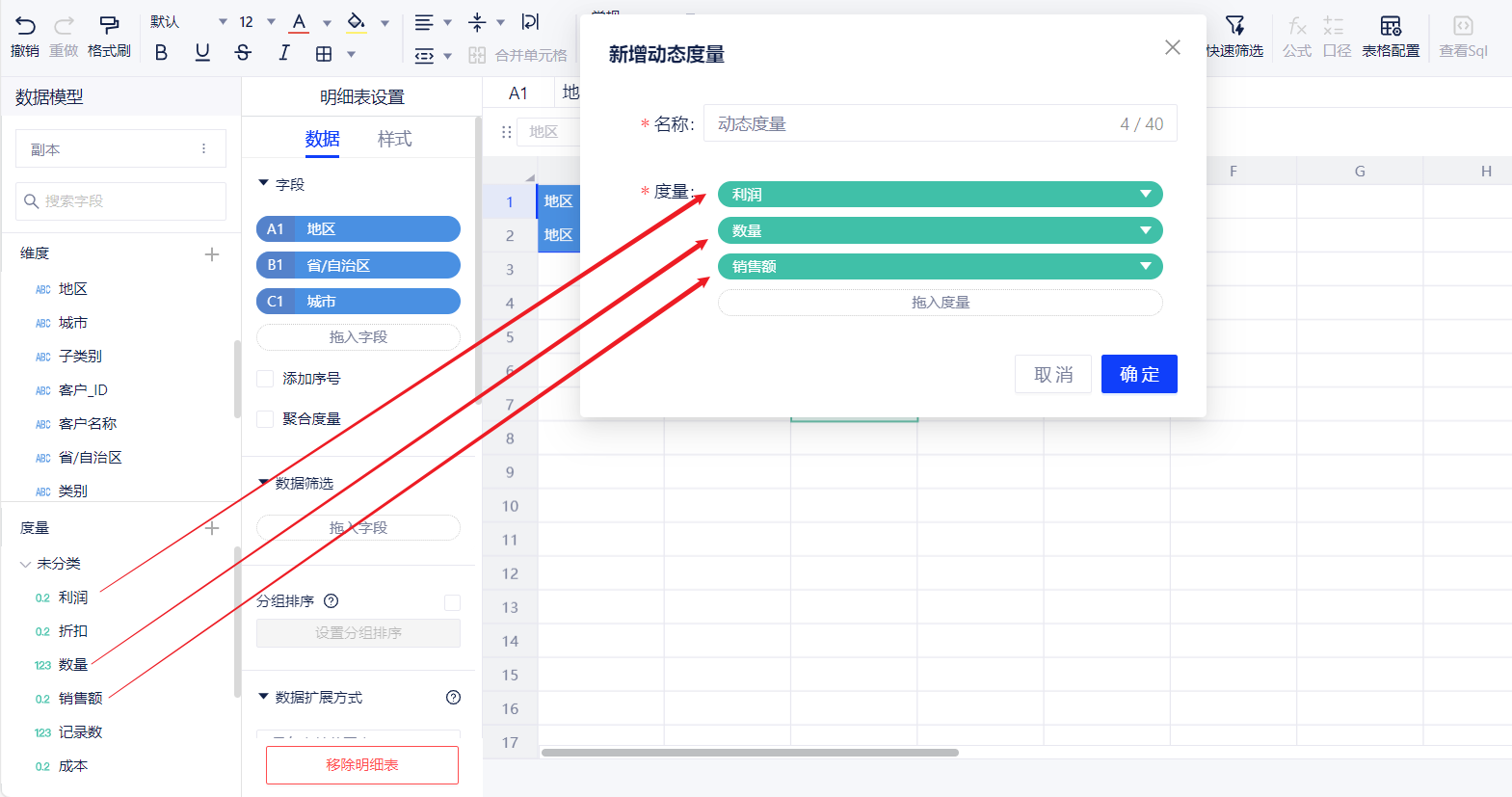
Task: Toggle the 分组排序 checkbox
Action: point(452,602)
